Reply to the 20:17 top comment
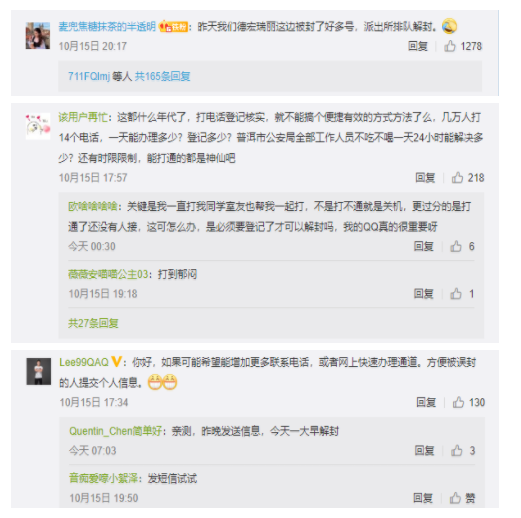The image size is (521, 518). tap(418, 46)
